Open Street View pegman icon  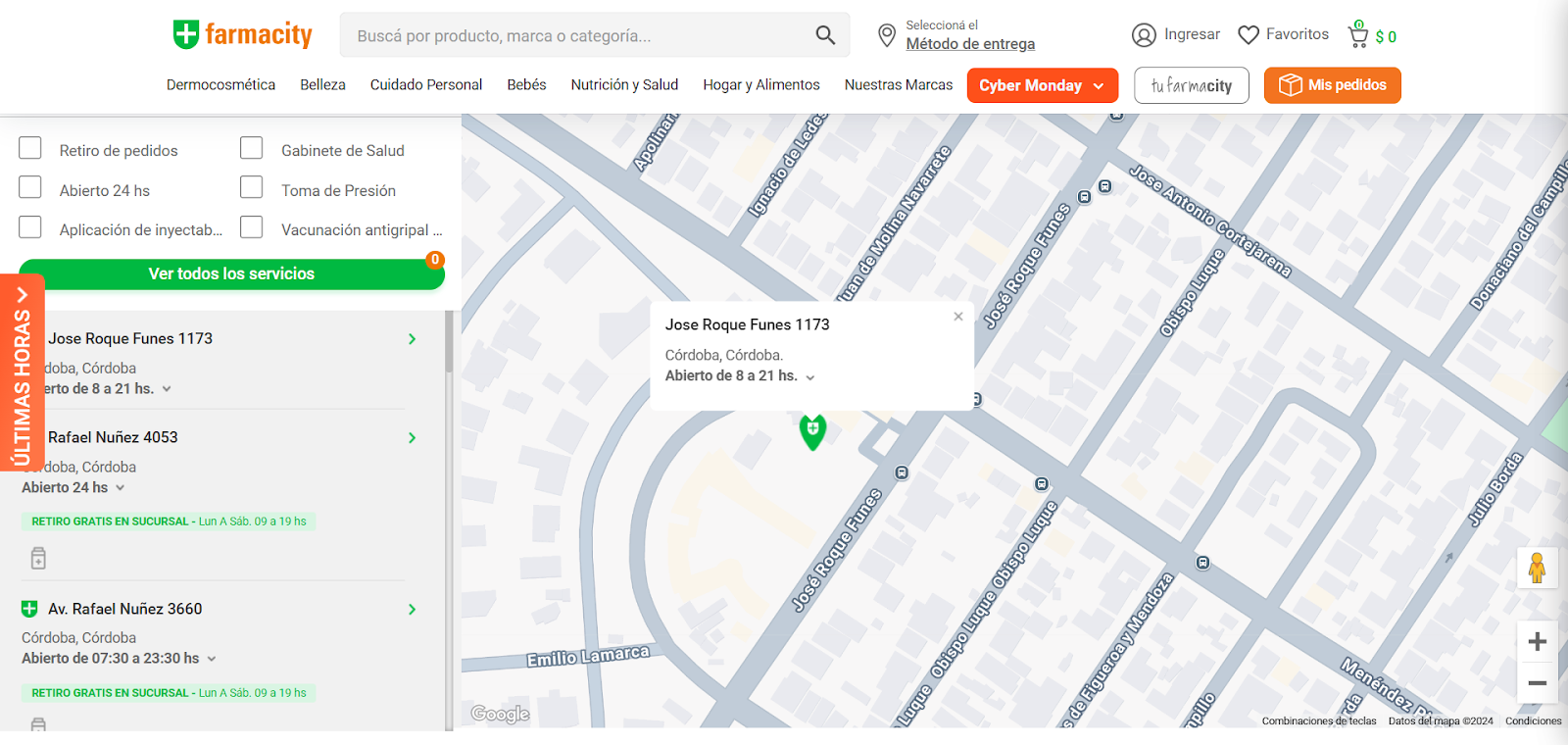coord(1537,568)
